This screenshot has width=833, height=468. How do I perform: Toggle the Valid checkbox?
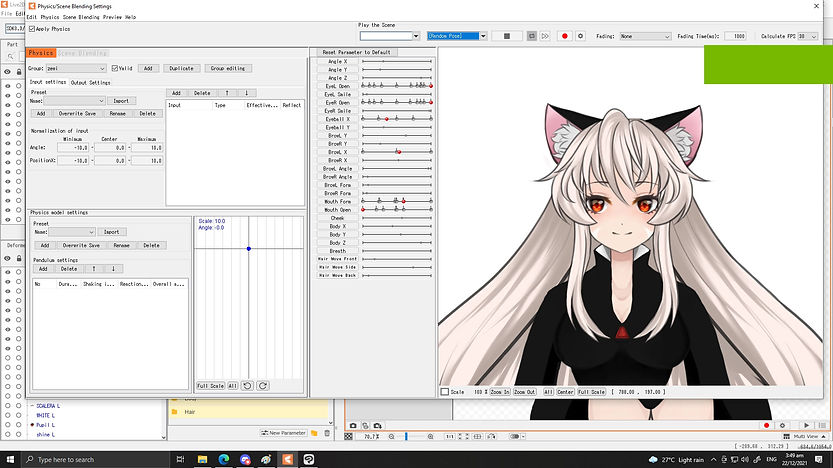(115, 69)
